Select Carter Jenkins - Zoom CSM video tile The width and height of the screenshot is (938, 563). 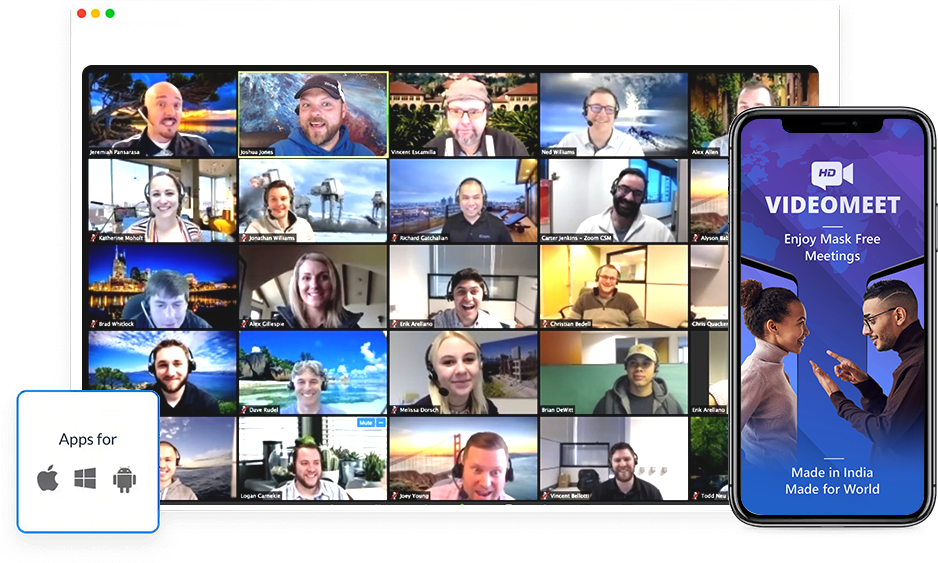[614, 200]
